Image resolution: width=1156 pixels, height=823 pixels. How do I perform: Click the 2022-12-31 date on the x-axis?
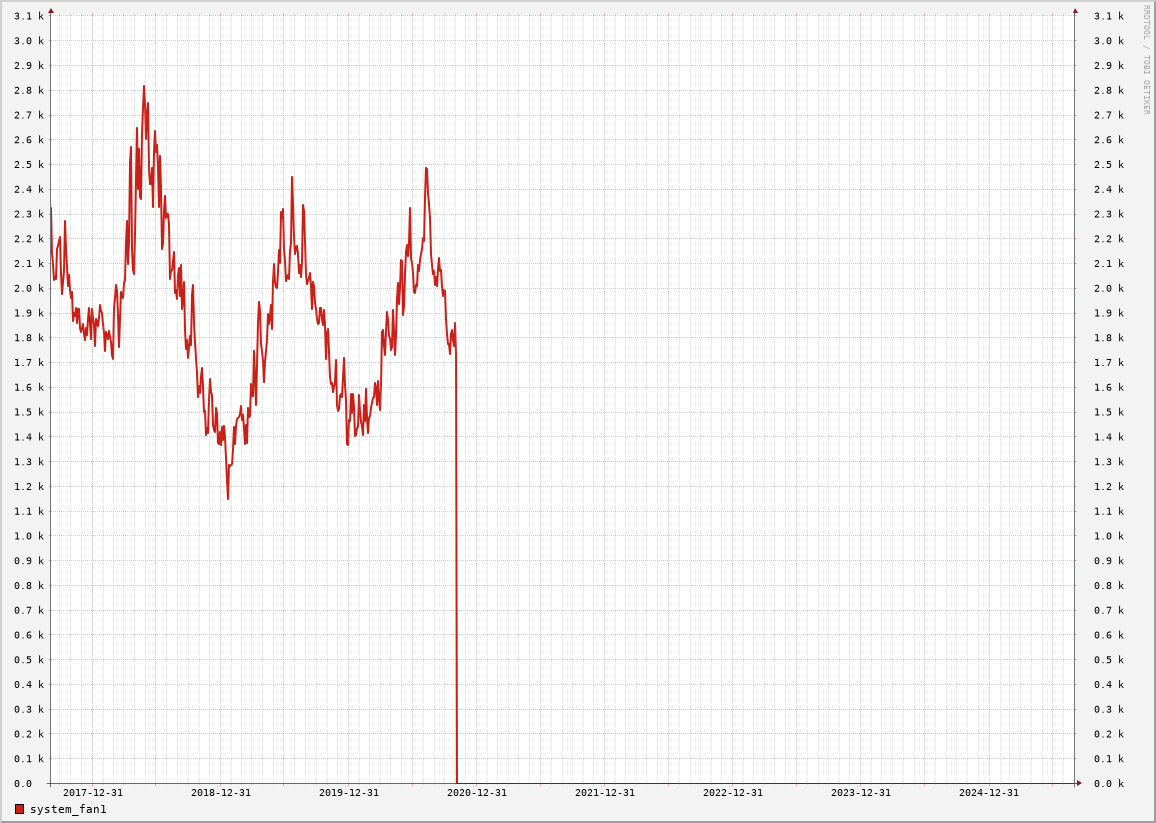point(733,793)
